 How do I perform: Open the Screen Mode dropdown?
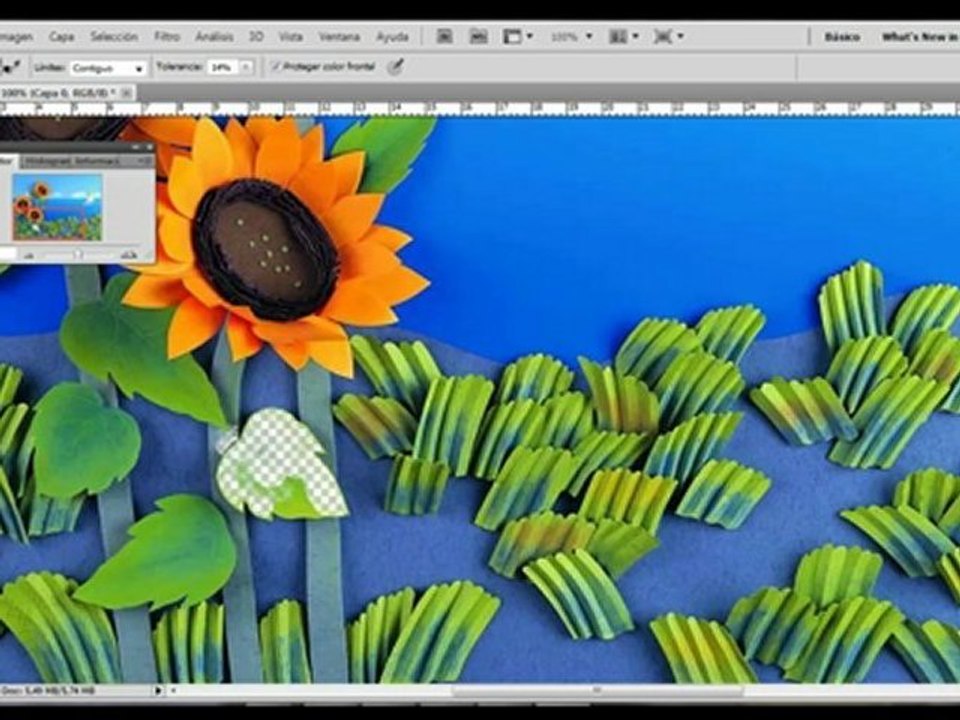pos(667,37)
